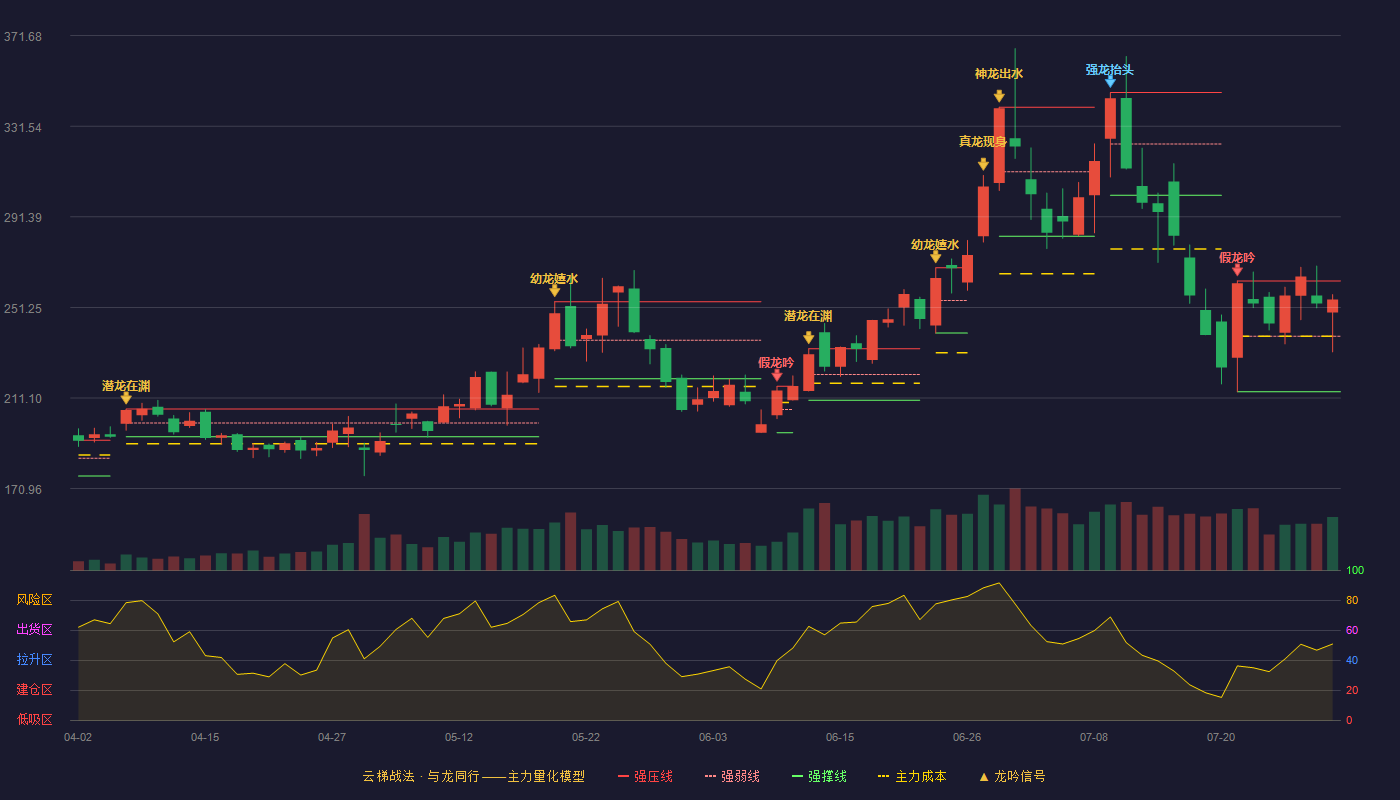Click the red arrow below July's 假龙吟 label

(1237, 270)
